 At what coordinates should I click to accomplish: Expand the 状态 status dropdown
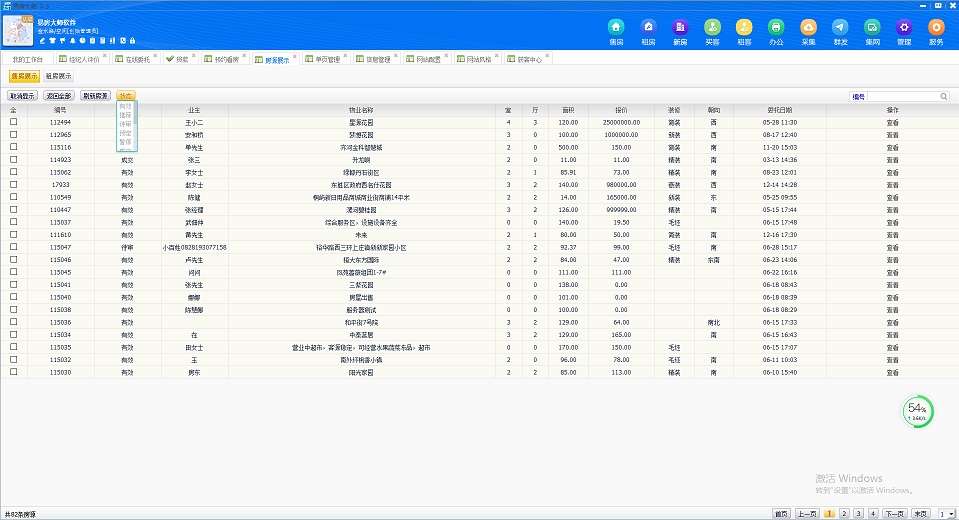point(125,96)
